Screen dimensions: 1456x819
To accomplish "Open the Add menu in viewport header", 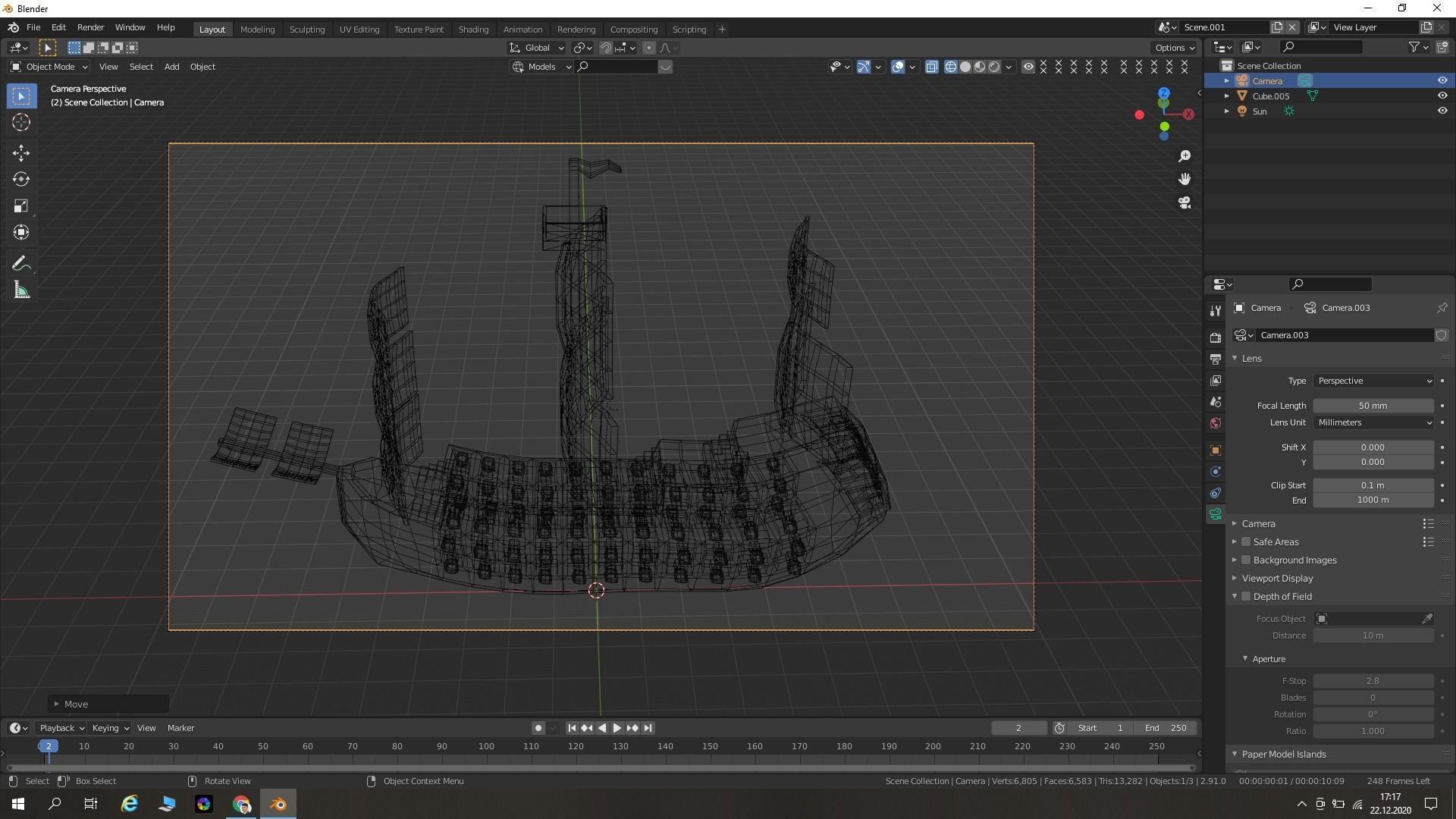I will (171, 67).
